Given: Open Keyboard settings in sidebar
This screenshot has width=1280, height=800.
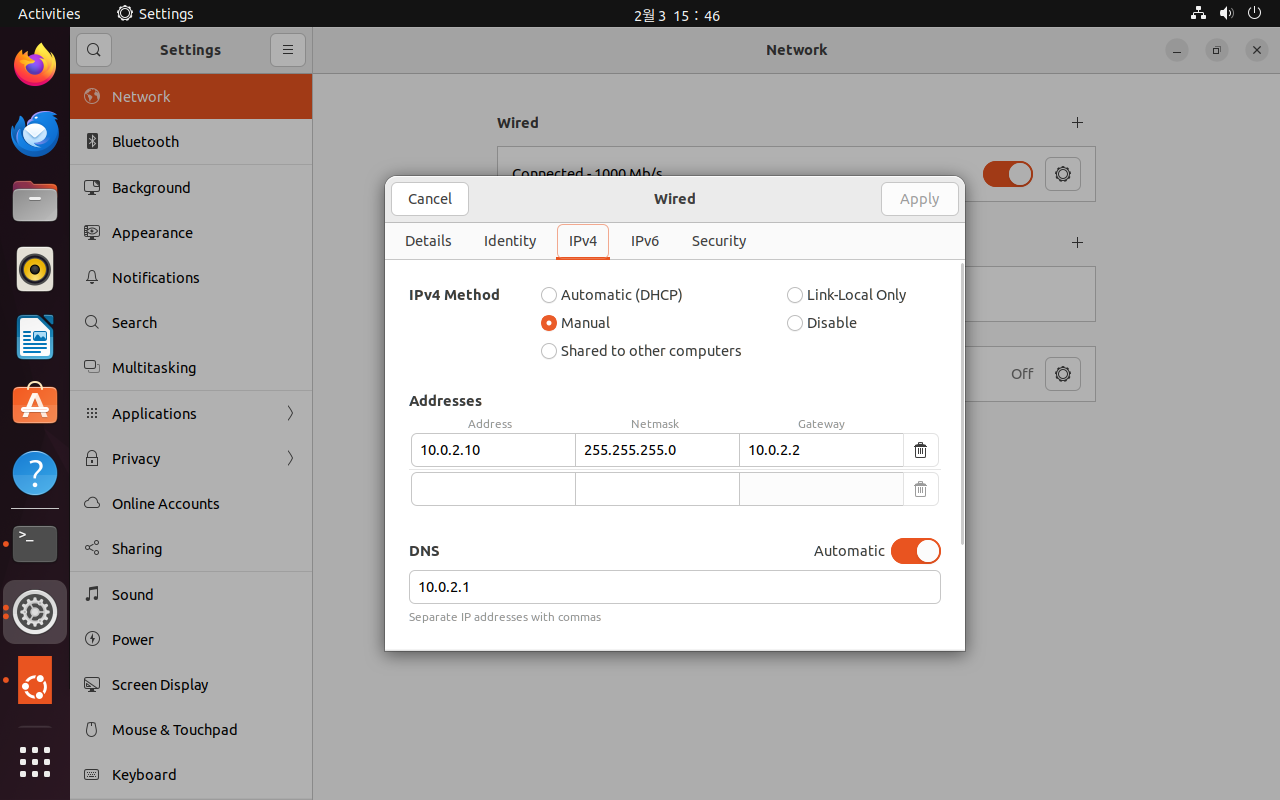Looking at the screenshot, I should click(191, 775).
